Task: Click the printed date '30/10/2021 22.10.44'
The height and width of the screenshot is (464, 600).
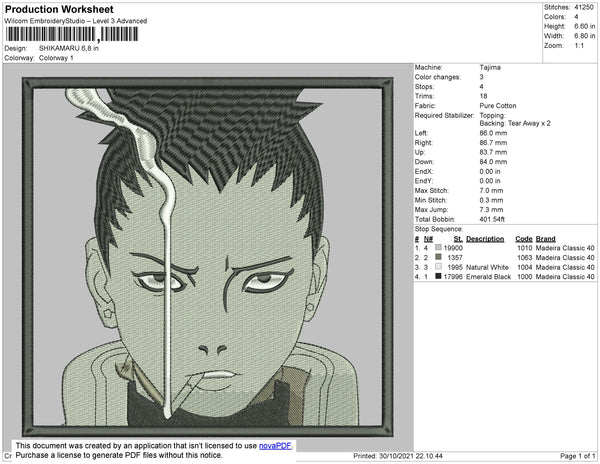Action: coord(411,456)
